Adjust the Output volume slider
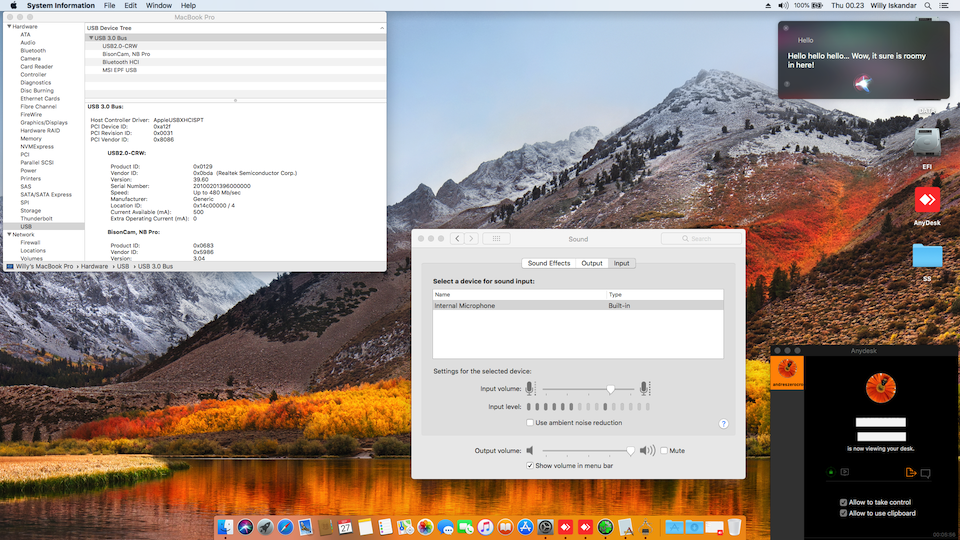This screenshot has height=540, width=960. (x=630, y=451)
